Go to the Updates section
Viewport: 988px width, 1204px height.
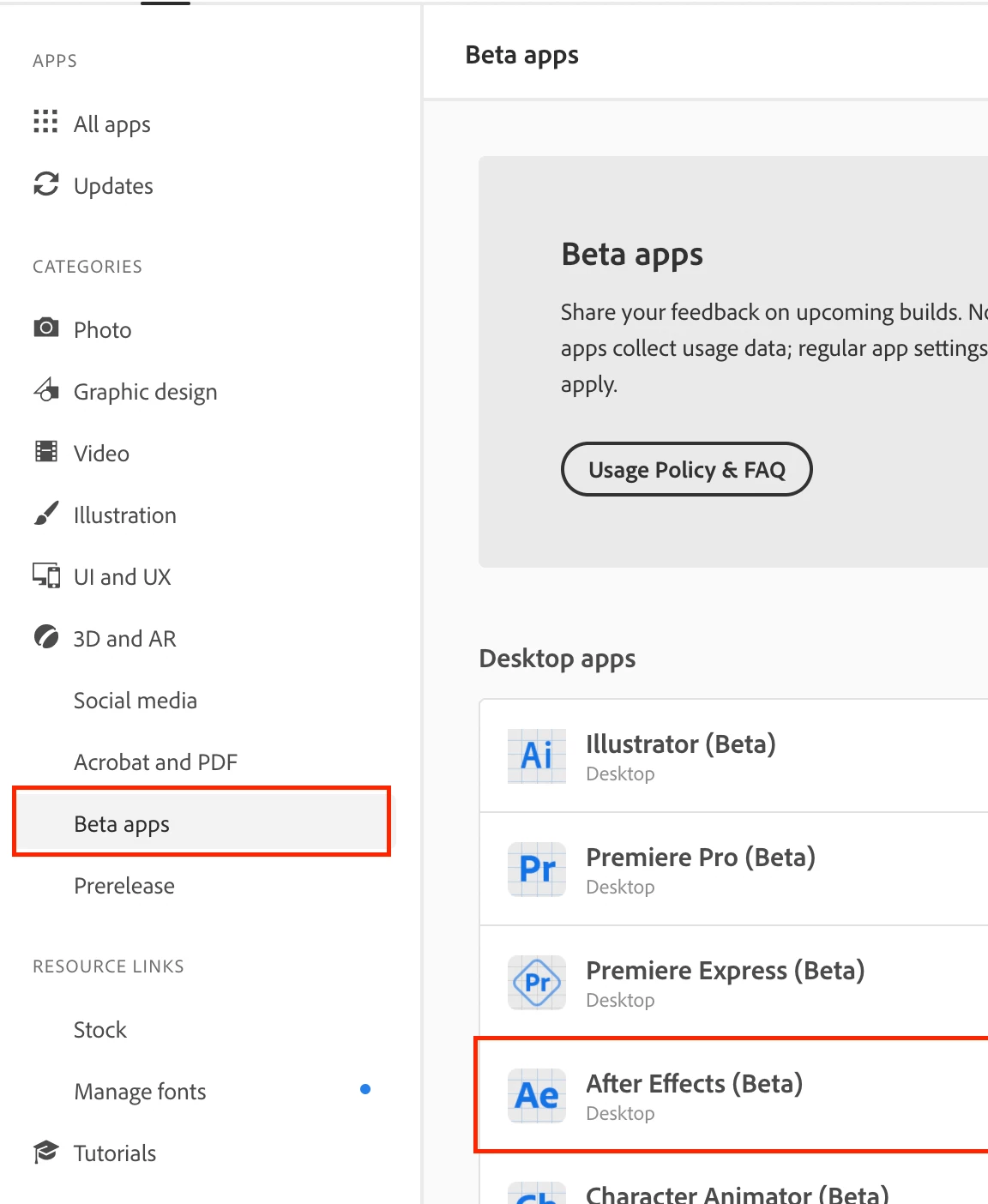pos(113,186)
